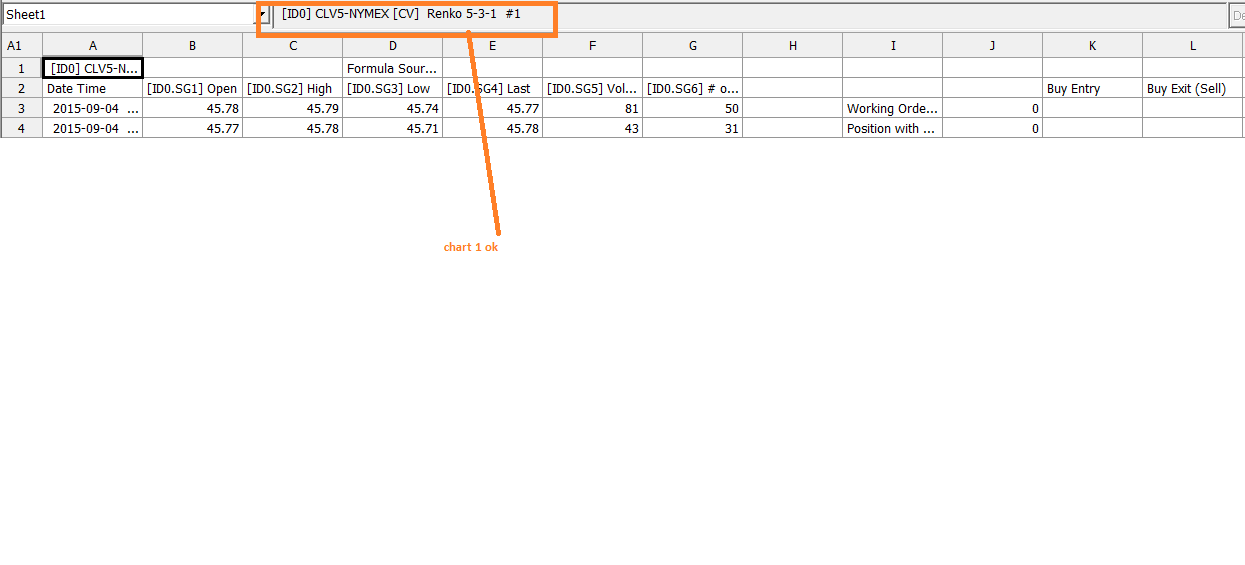Select the '[ID0.SG5] Vol...' cell
The width and height of the screenshot is (1245, 565).
[593, 88]
